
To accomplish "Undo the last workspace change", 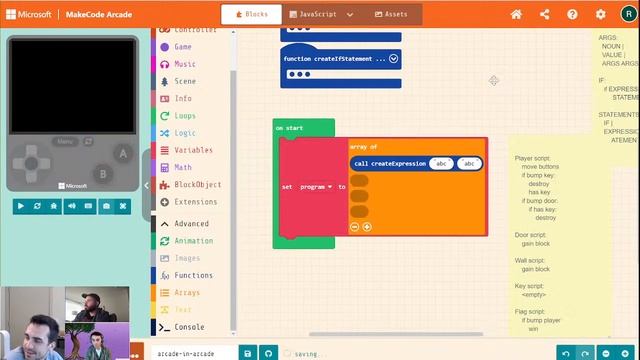I will coord(566,353).
